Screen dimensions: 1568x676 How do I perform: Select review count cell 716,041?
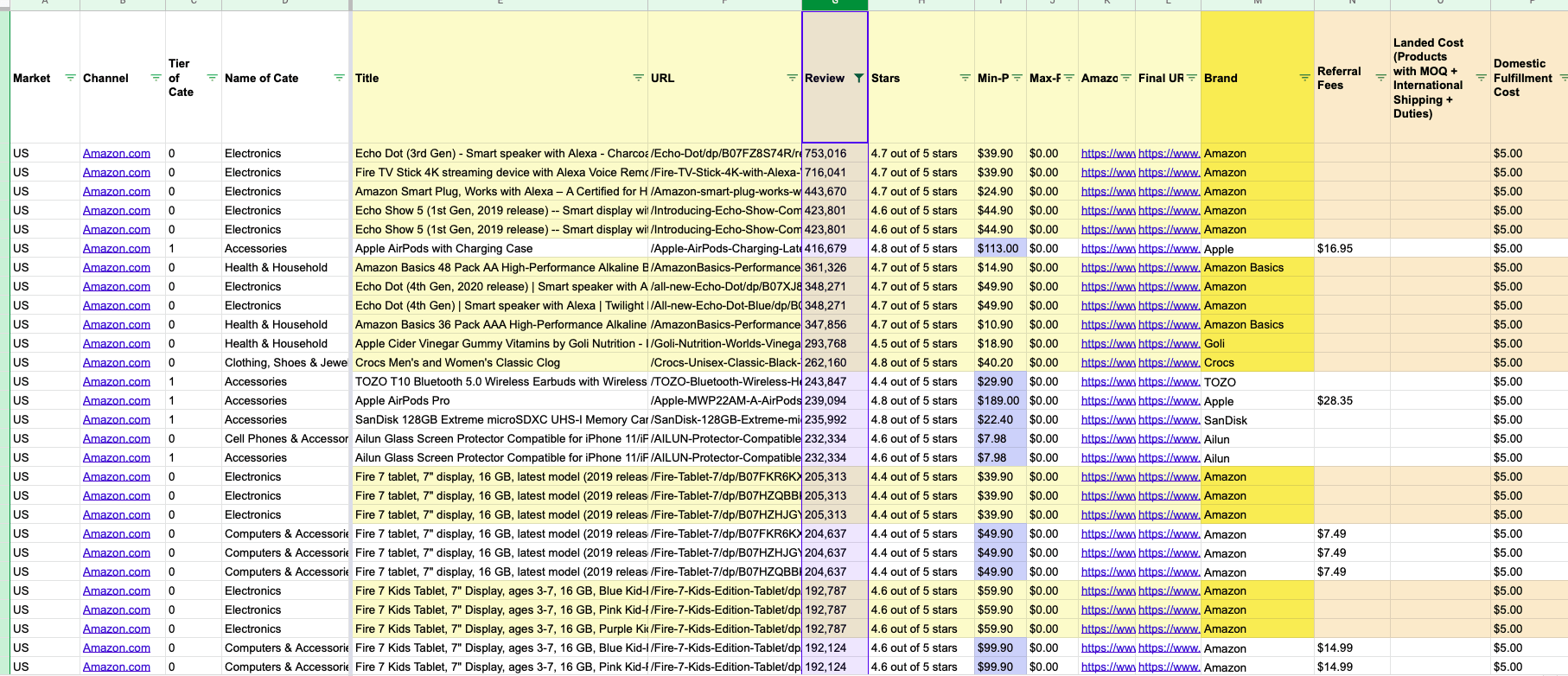[x=835, y=173]
